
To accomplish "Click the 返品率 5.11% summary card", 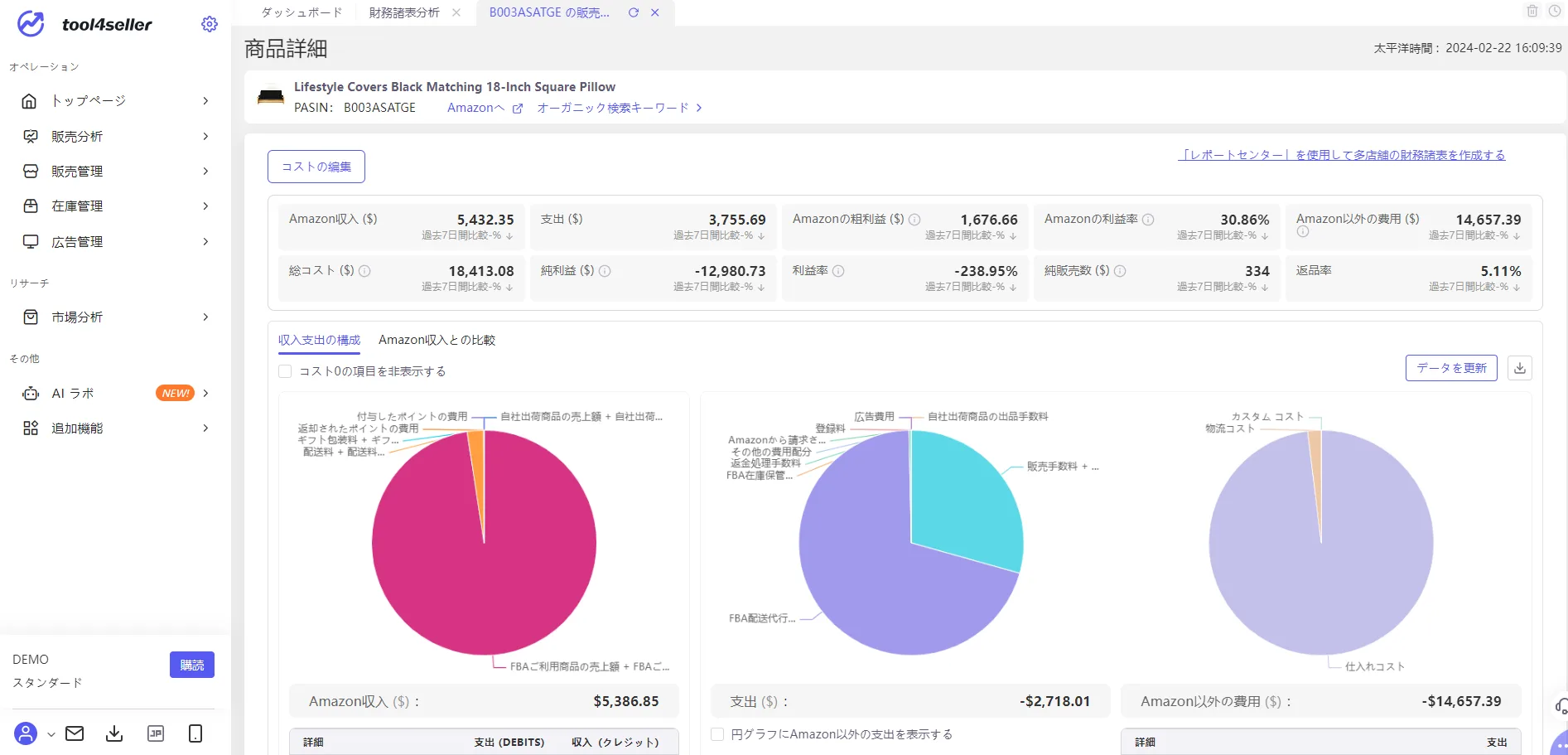I will point(1409,278).
